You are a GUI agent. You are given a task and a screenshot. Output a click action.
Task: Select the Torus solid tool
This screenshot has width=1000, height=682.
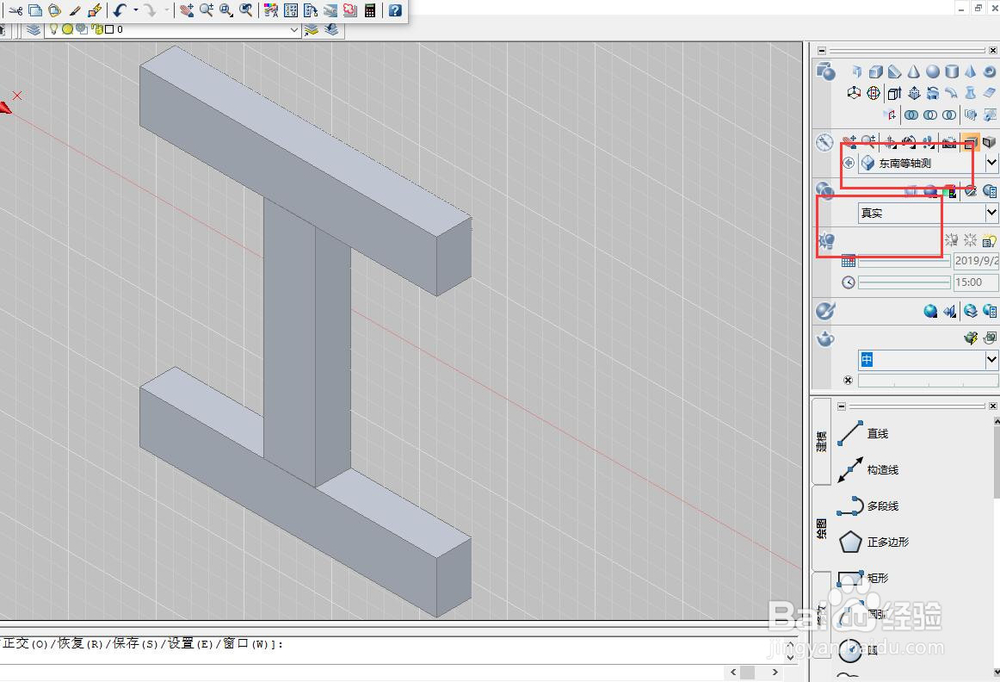(x=989, y=71)
